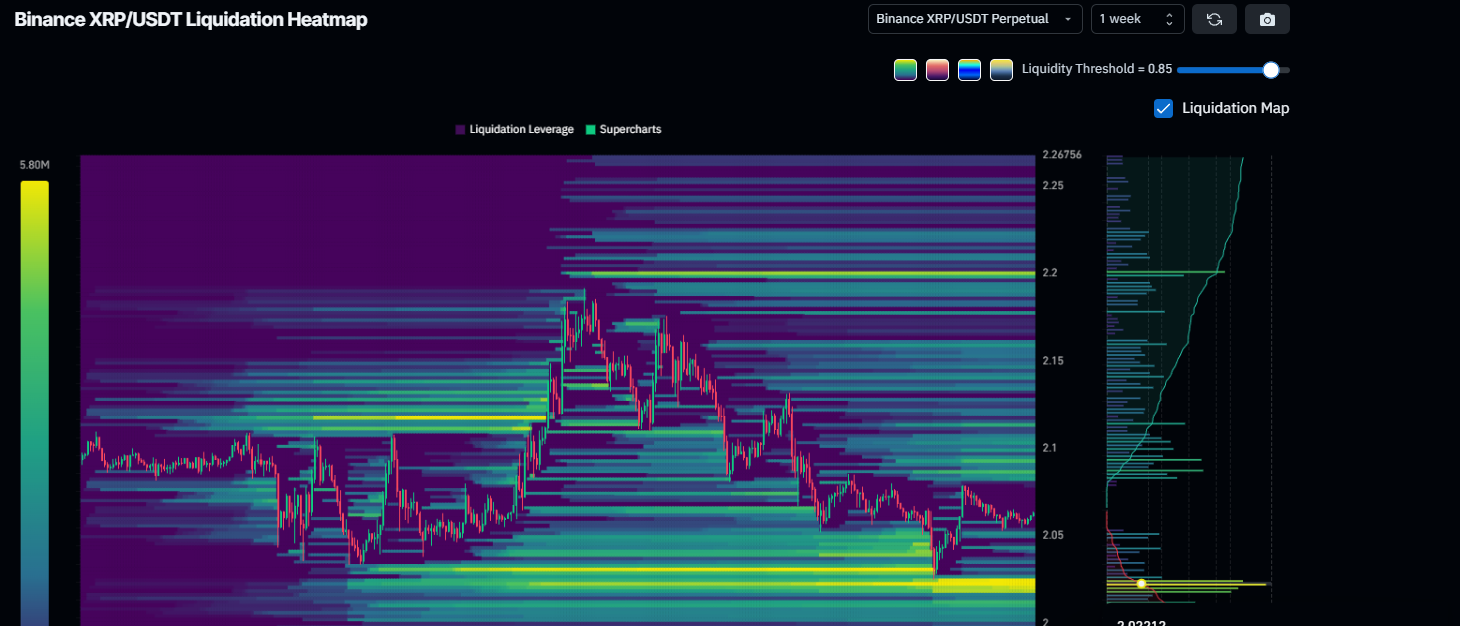Image resolution: width=1460 pixels, height=626 pixels.
Task: Select the green-yellow gradient color swatch
Action: click(x=905, y=69)
